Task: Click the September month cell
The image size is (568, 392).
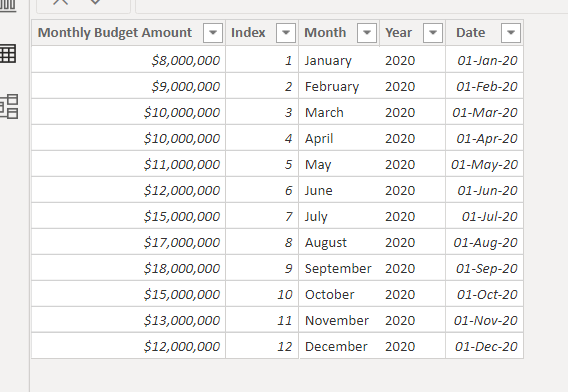Action: tap(339, 268)
